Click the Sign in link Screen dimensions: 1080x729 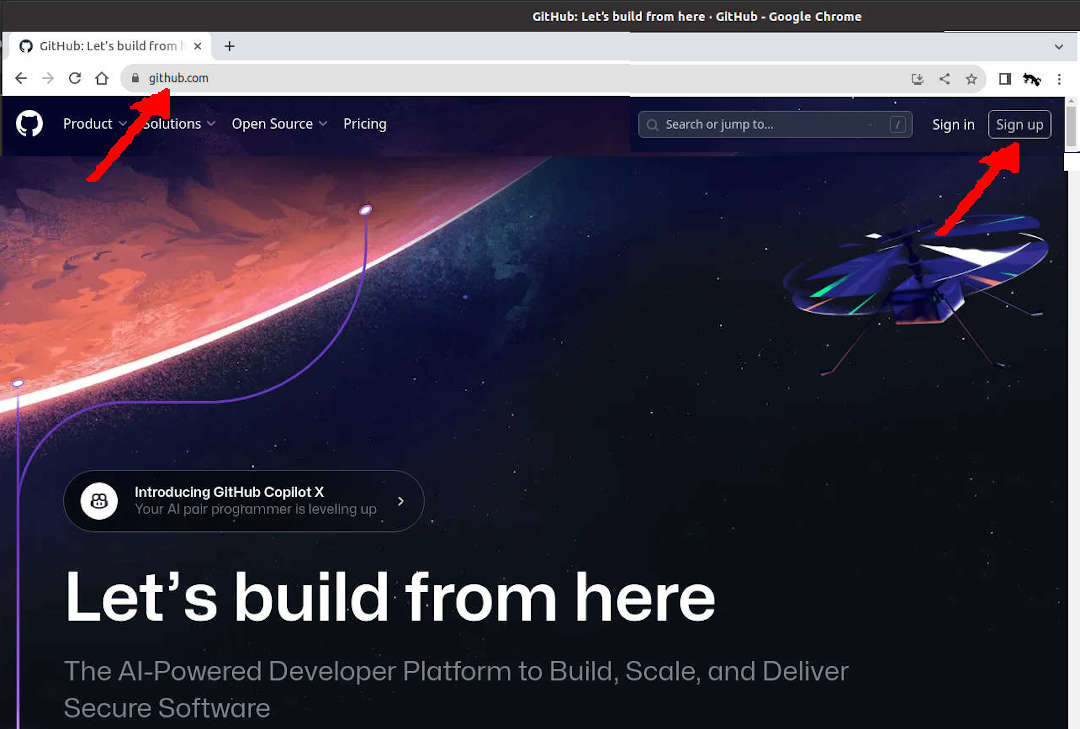[x=953, y=125]
